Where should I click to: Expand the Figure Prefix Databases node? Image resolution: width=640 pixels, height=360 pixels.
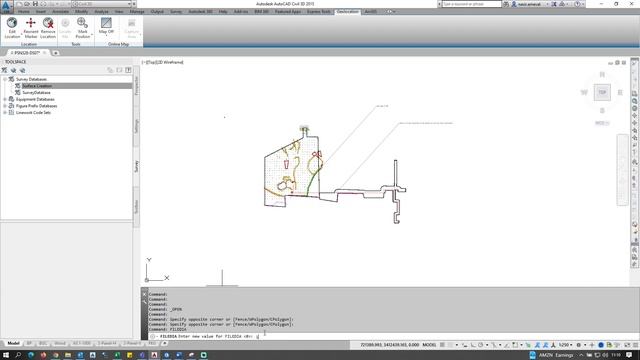tap(4, 106)
